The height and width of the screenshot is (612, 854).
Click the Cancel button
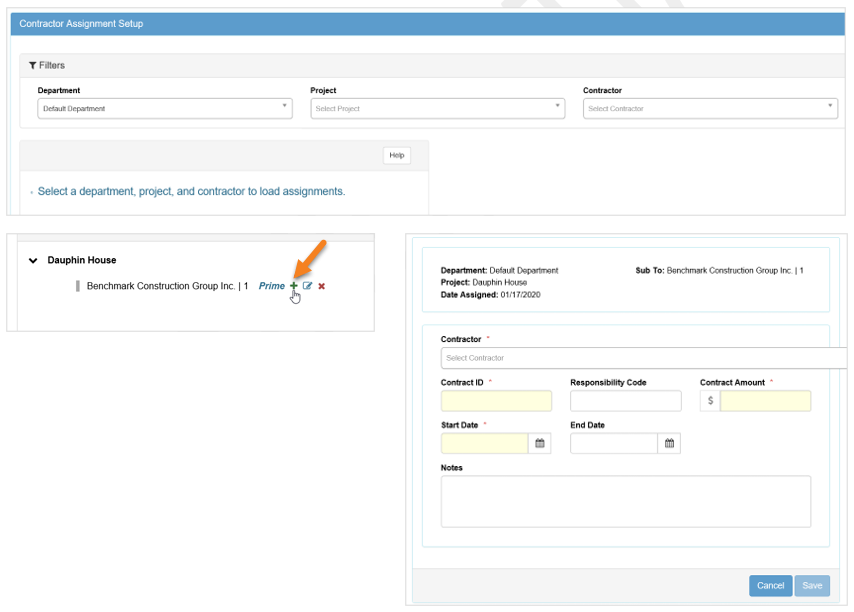point(771,586)
